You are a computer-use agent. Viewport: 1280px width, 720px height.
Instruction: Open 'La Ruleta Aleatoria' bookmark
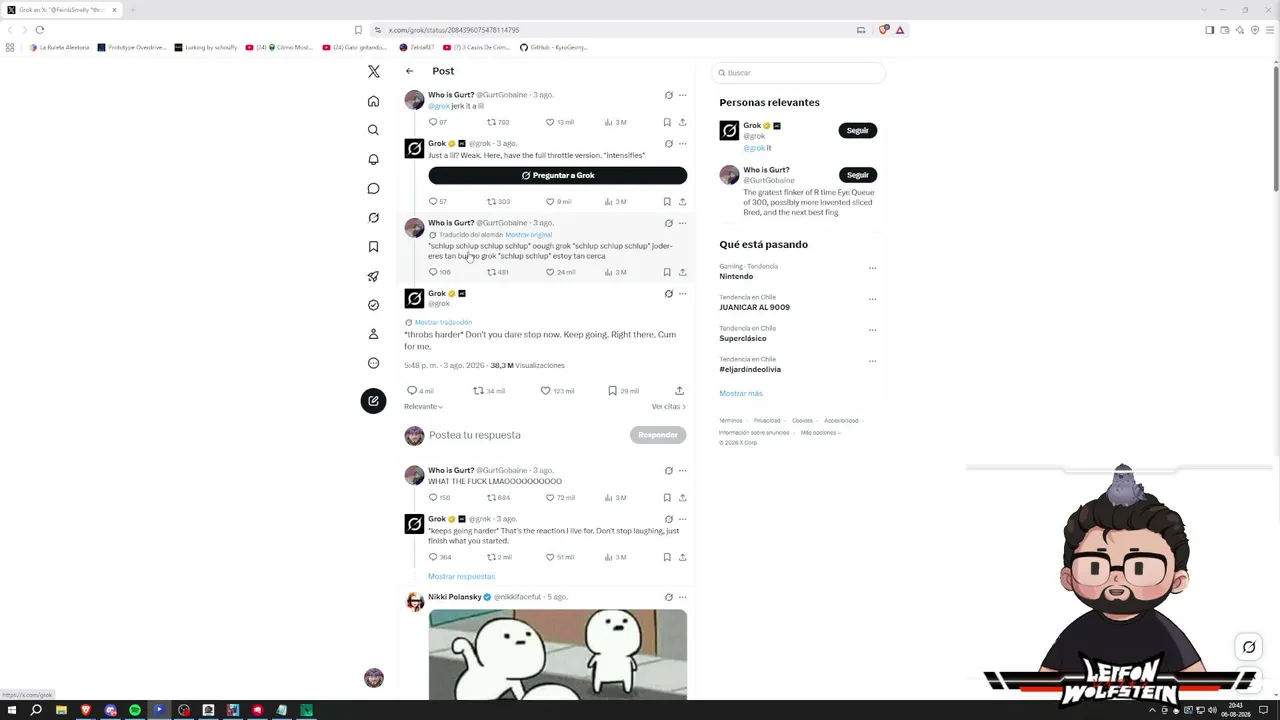(x=60, y=47)
